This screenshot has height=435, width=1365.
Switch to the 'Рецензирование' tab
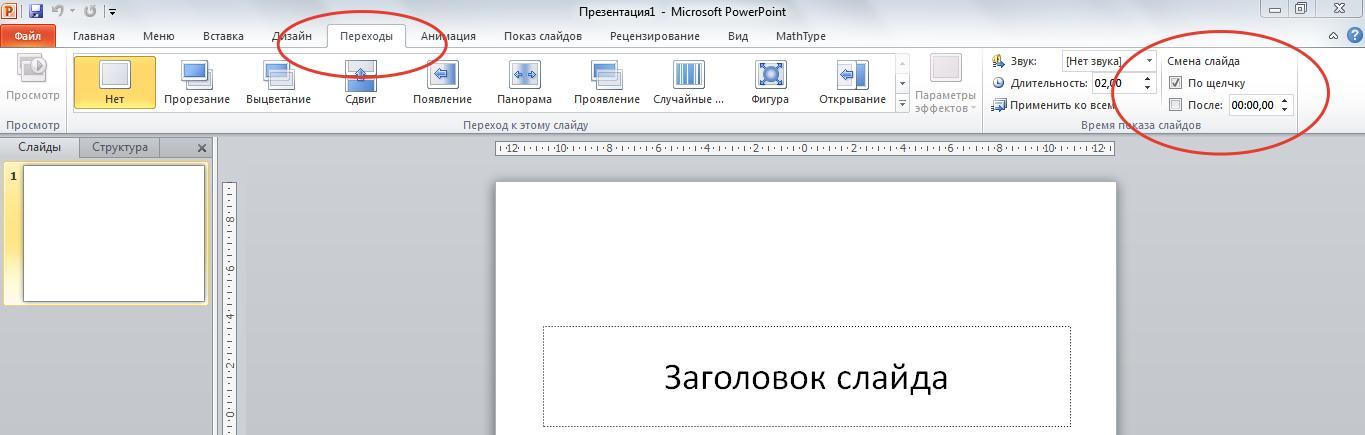[x=655, y=36]
